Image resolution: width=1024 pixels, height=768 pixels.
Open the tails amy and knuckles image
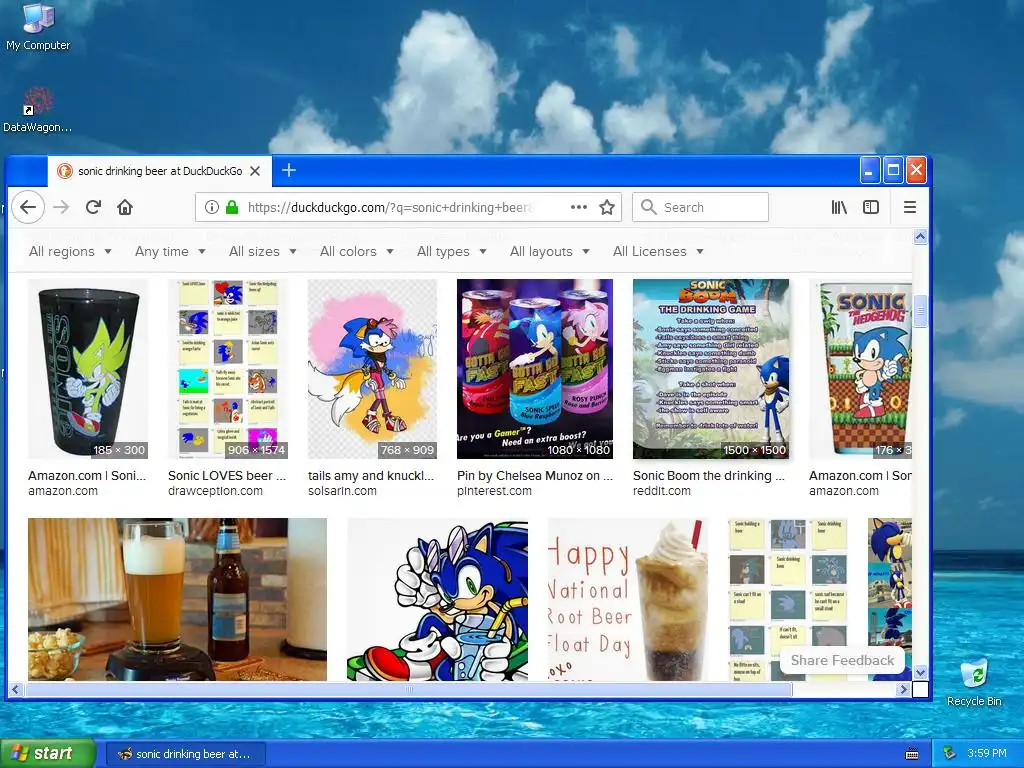372,369
